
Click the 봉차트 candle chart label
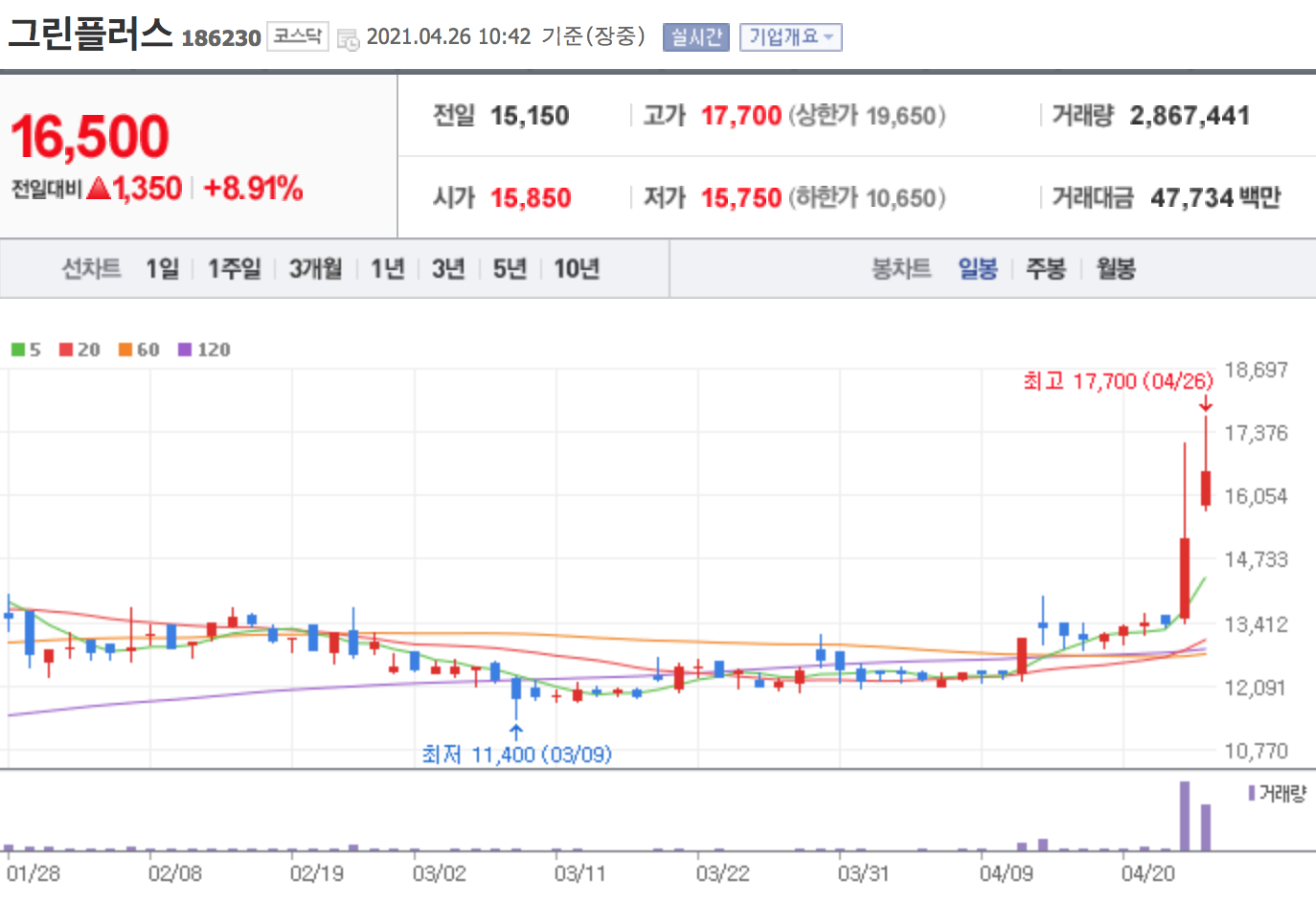pyautogui.click(x=901, y=269)
